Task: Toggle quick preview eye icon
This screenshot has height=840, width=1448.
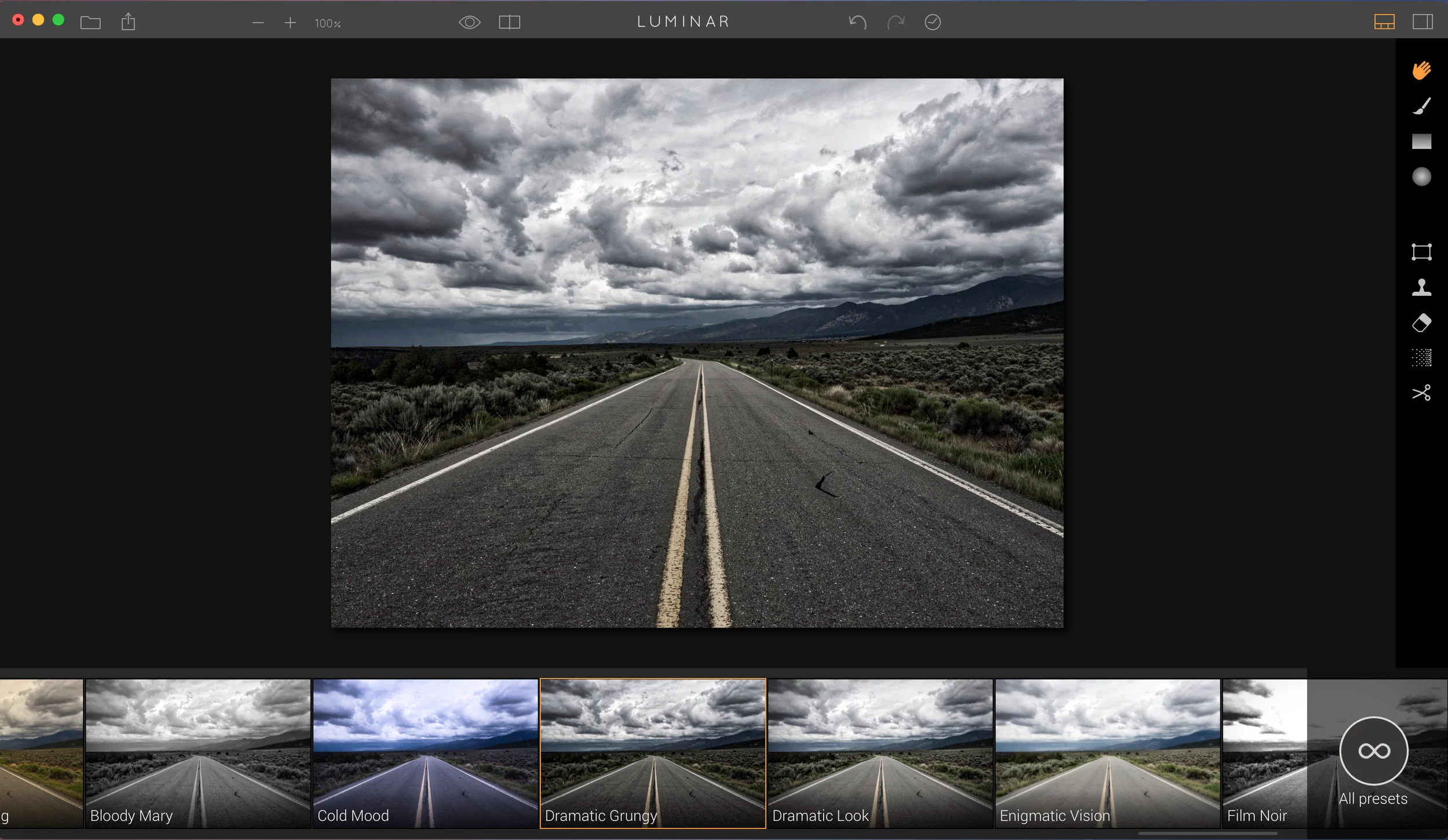Action: [469, 23]
